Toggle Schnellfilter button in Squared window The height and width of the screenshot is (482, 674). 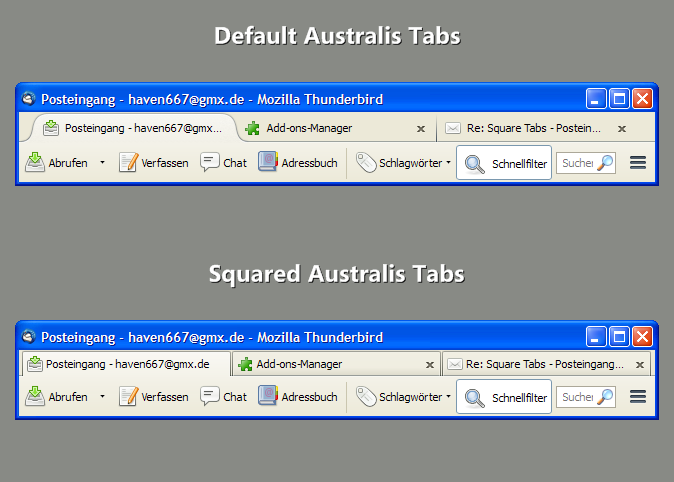pos(504,396)
